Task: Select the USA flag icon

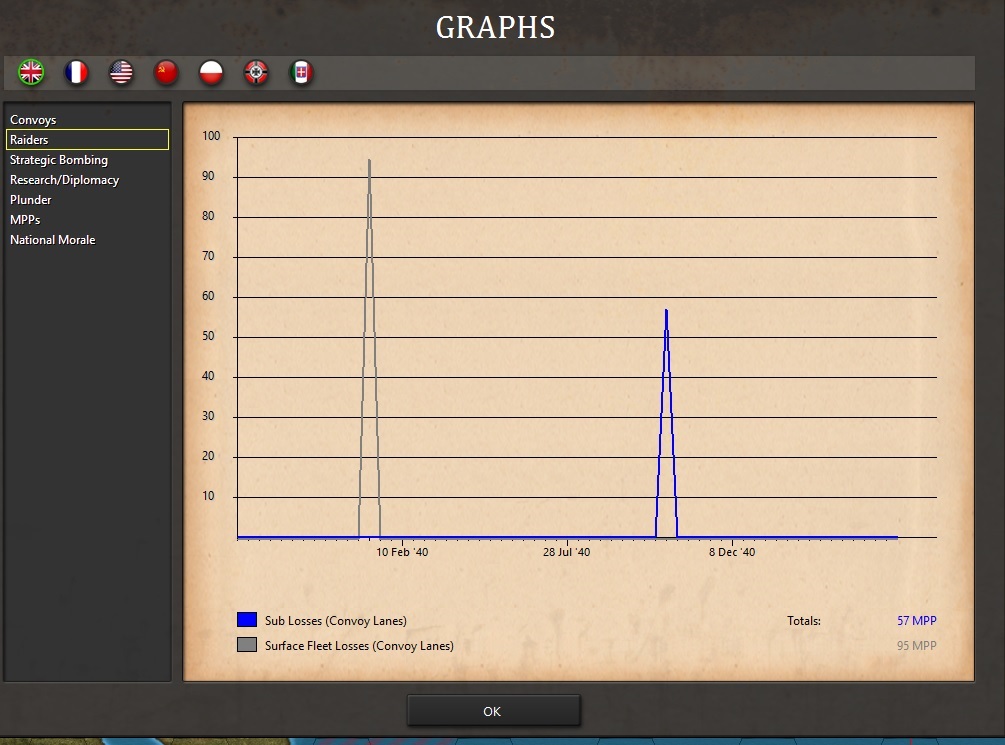Action: tap(121, 72)
